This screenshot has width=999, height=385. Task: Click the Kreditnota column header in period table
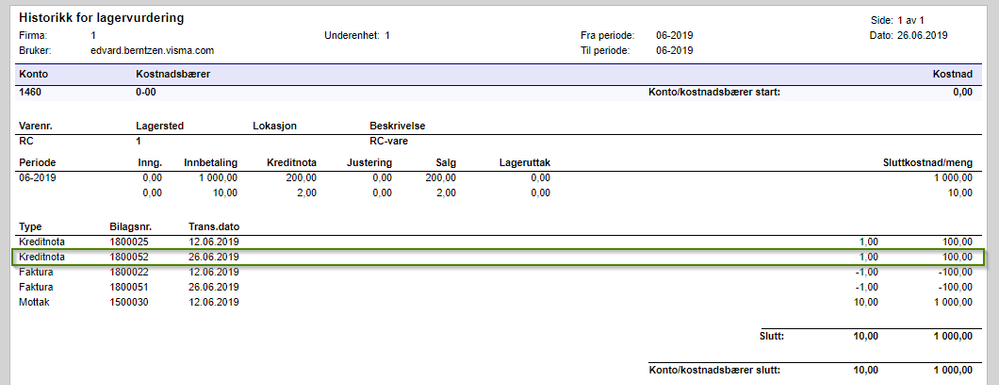291,163
